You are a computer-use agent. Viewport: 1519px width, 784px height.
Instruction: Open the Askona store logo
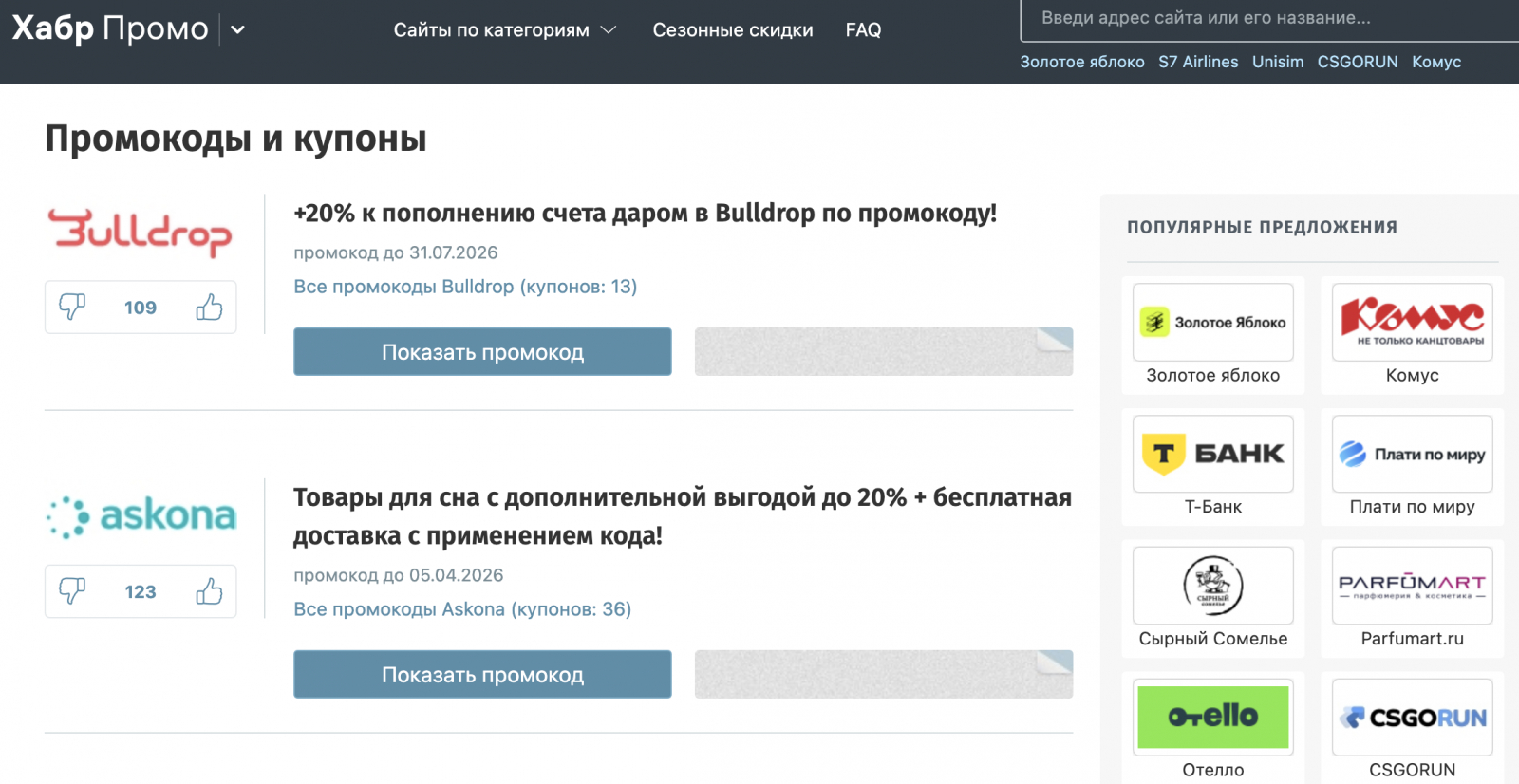(141, 516)
